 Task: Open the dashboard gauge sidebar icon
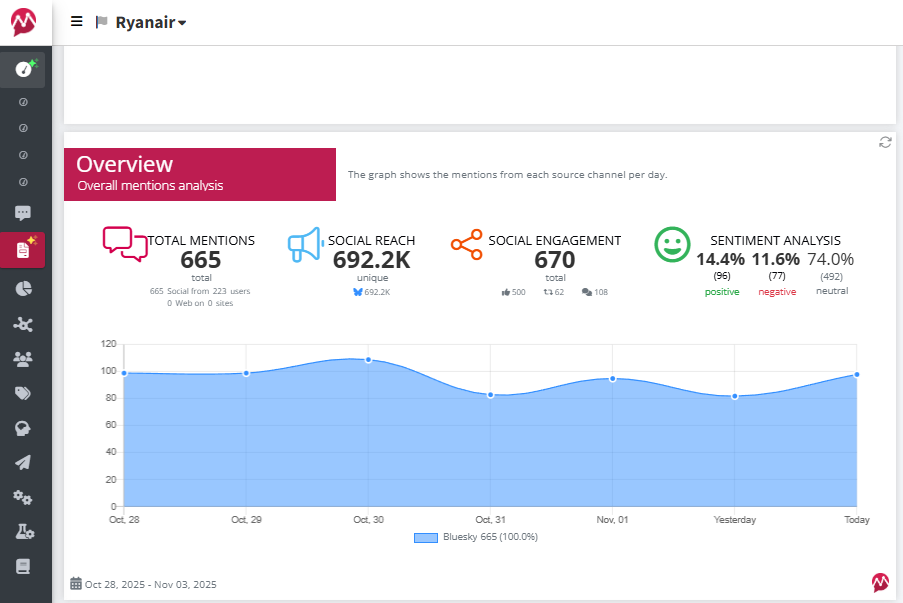tap(23, 69)
